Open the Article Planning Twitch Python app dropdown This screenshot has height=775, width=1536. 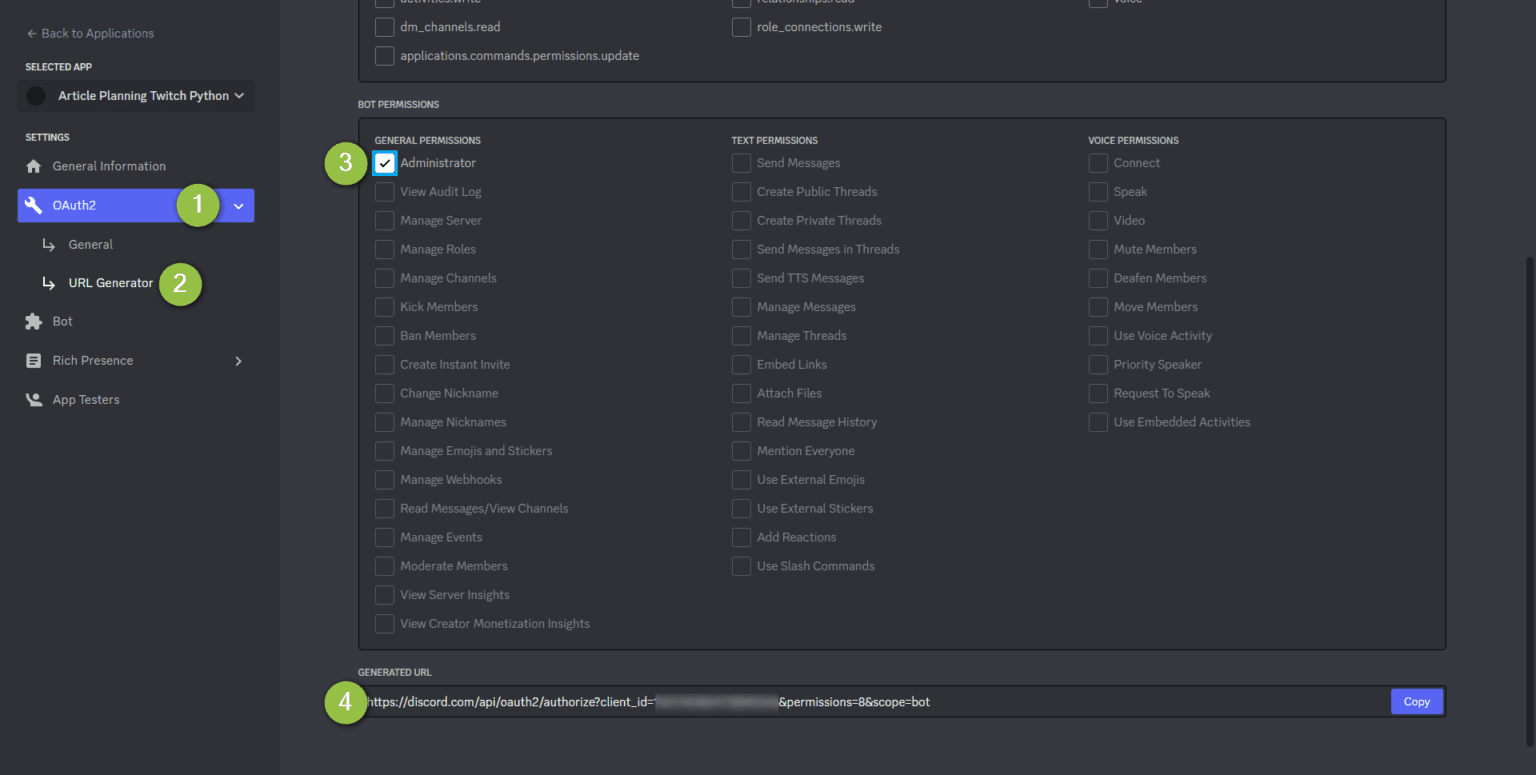136,96
